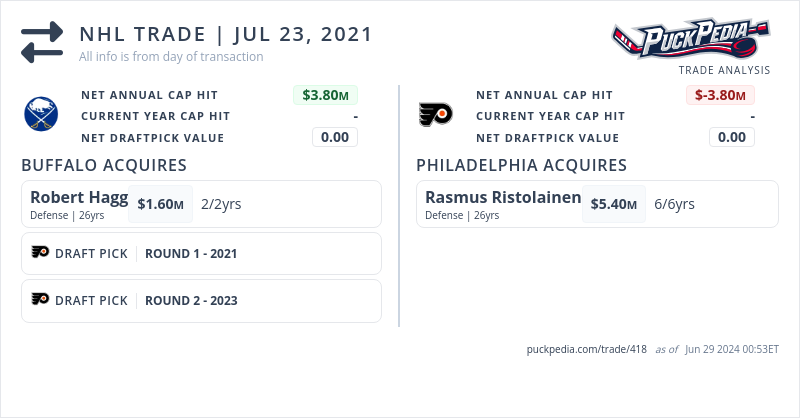
Task: Open Robert Hagg player card
Action: pyautogui.click(x=79, y=197)
